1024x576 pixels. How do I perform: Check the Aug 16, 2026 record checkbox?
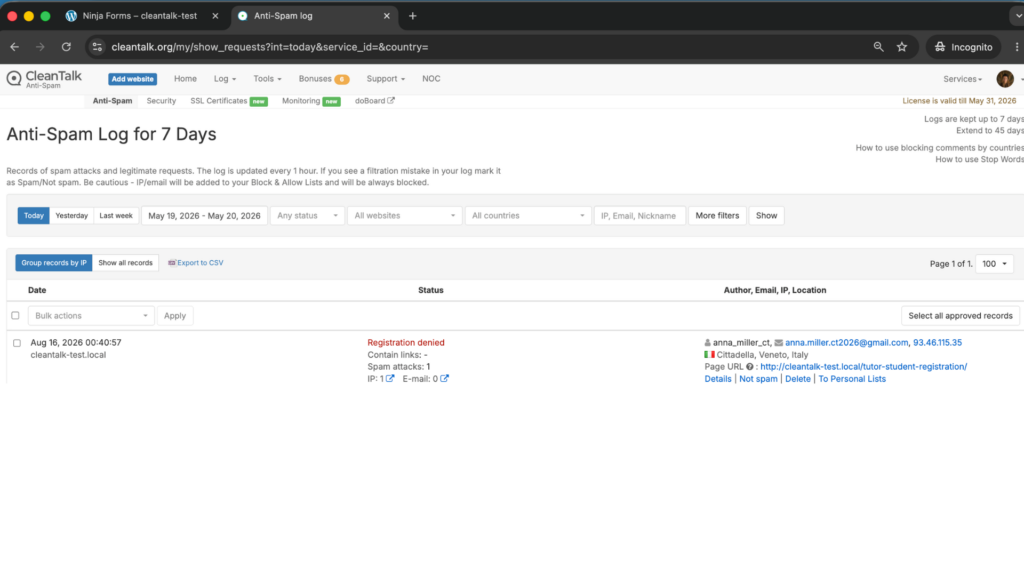point(17,343)
